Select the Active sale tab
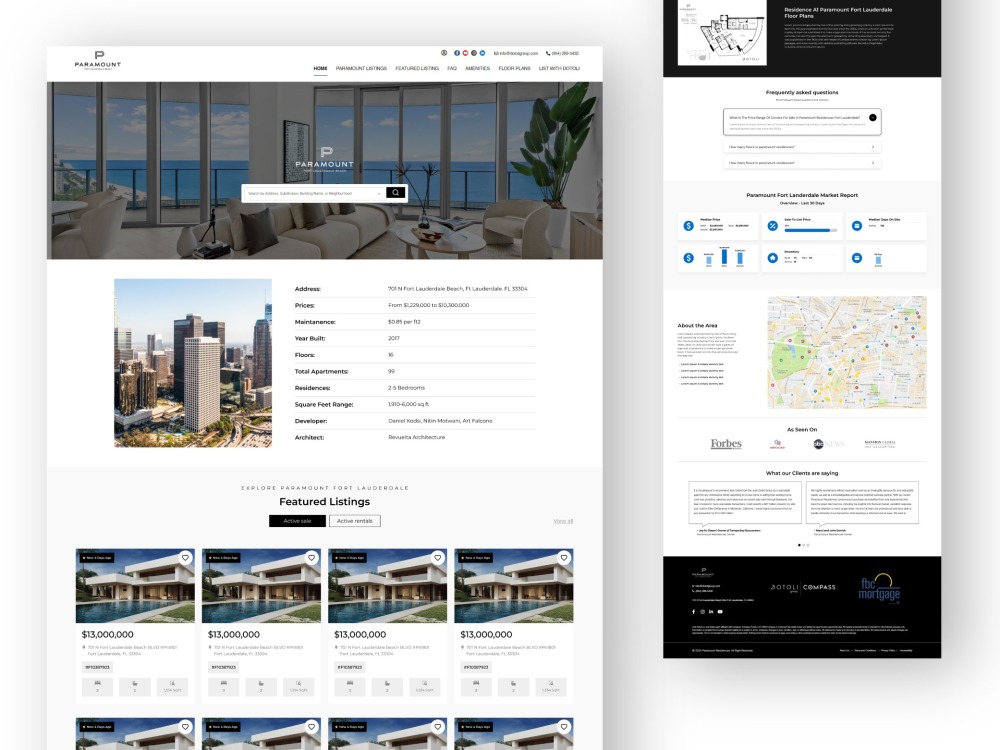Image resolution: width=1000 pixels, height=750 pixels. [297, 521]
